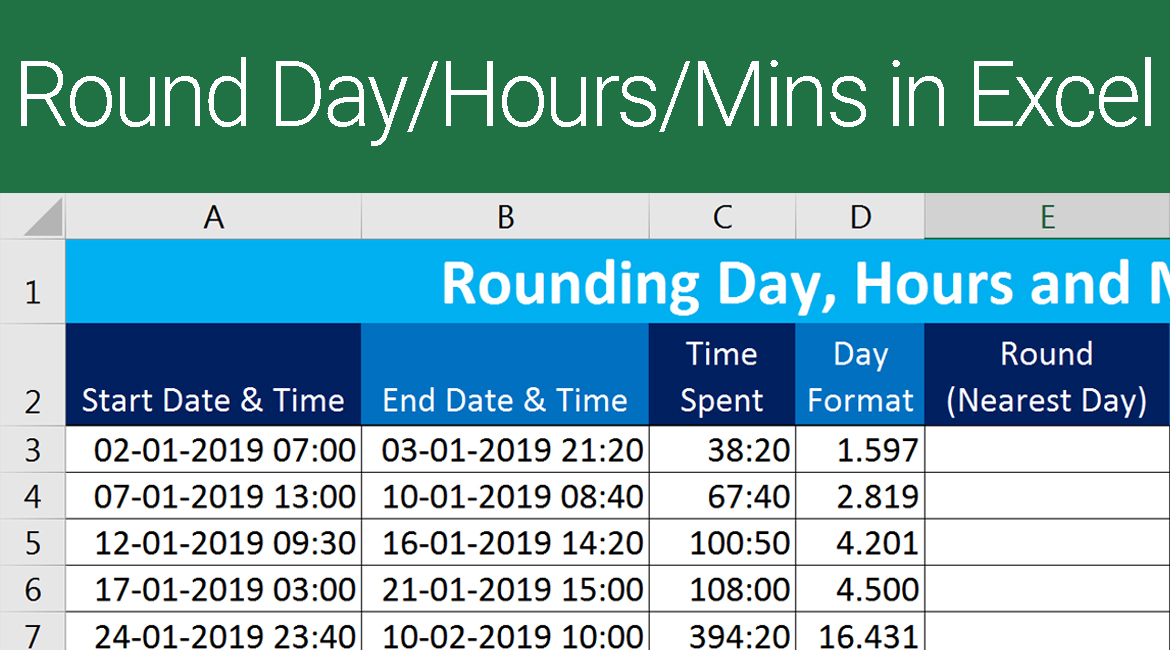Viewport: 1170px width, 650px height.
Task: Select column header B
Action: tap(505, 217)
